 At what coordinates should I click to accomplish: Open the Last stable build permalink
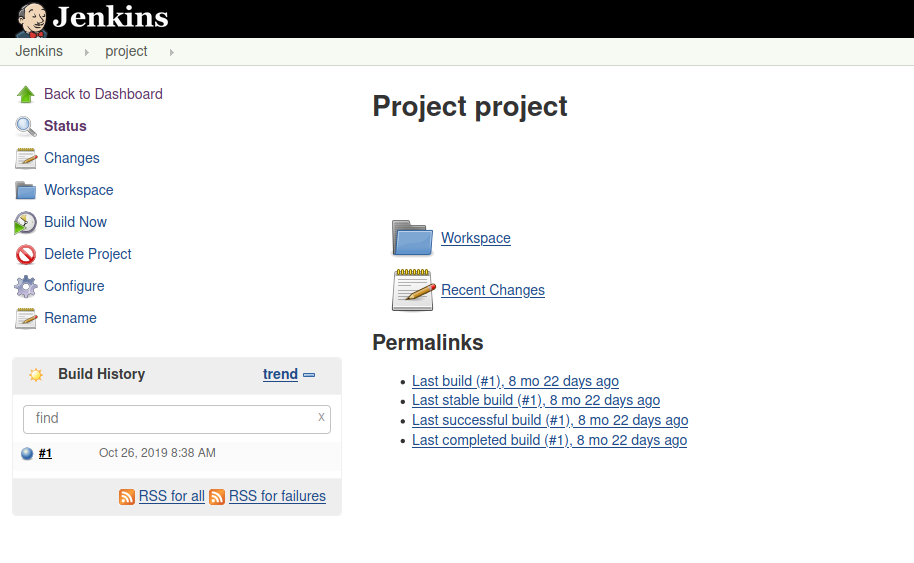pos(536,400)
